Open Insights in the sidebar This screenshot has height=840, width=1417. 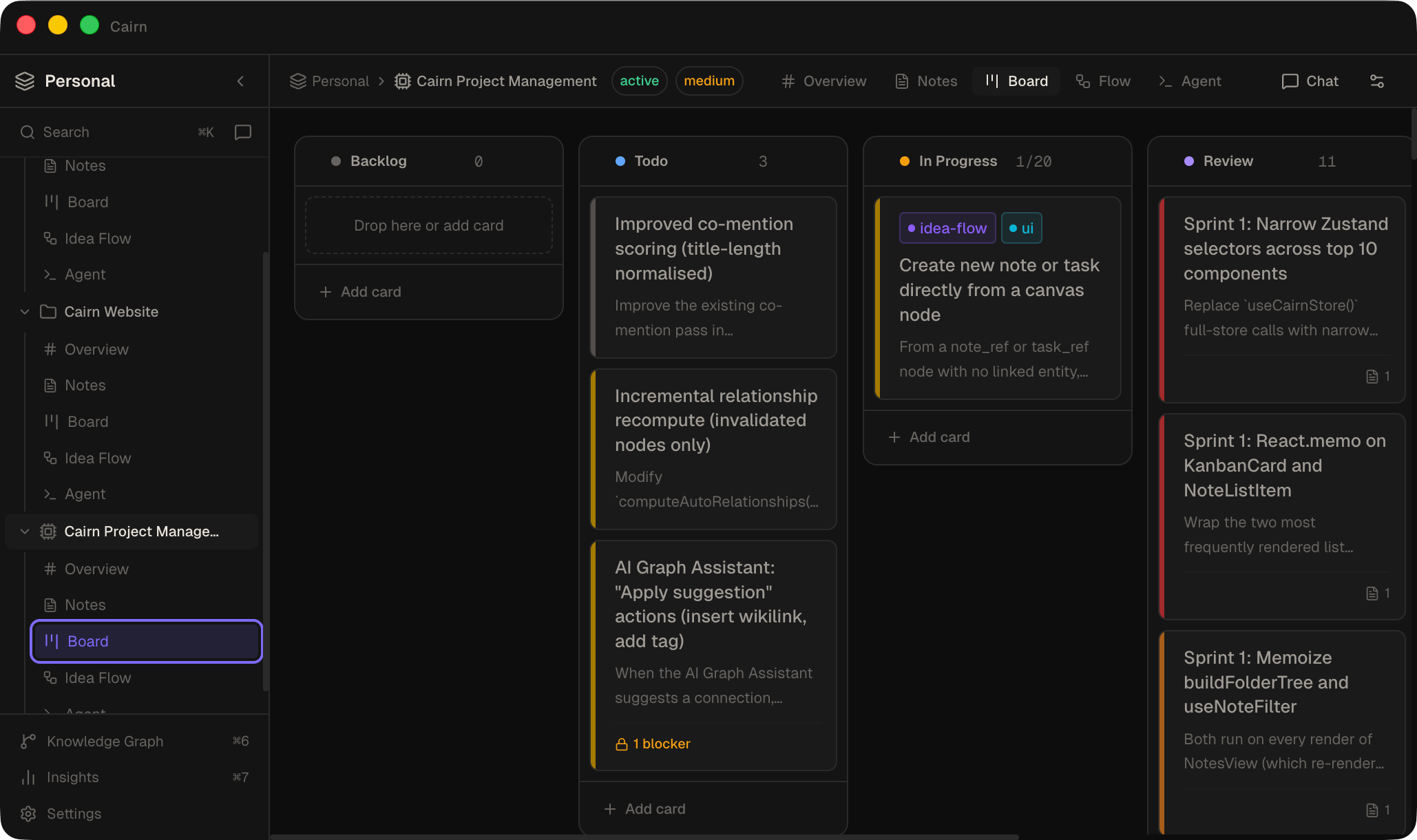[x=134, y=777]
